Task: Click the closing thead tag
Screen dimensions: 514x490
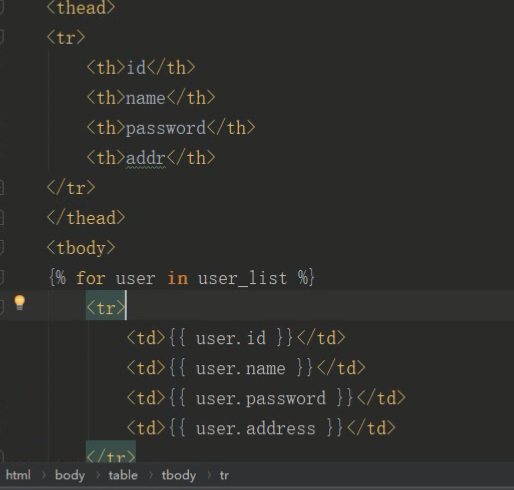Action: (86, 218)
